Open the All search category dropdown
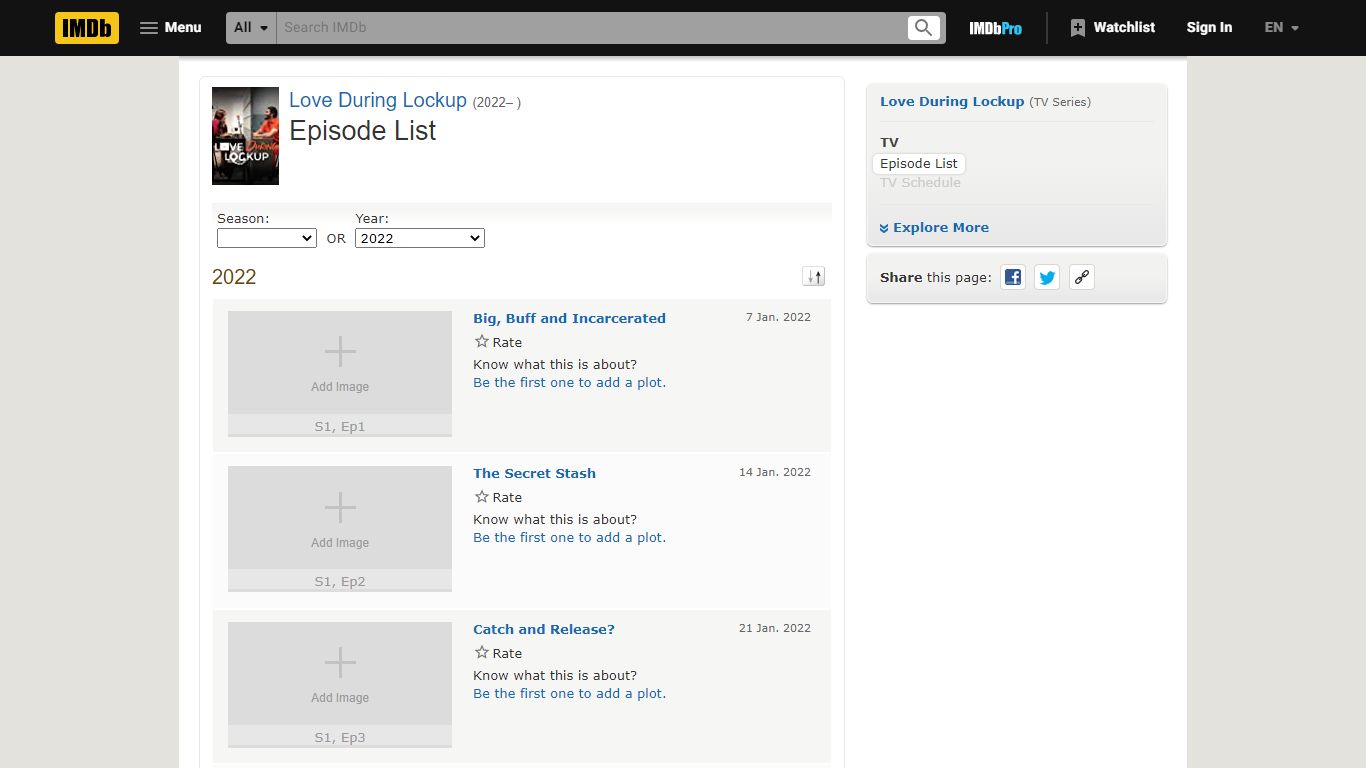The height and width of the screenshot is (768, 1366). click(x=251, y=28)
